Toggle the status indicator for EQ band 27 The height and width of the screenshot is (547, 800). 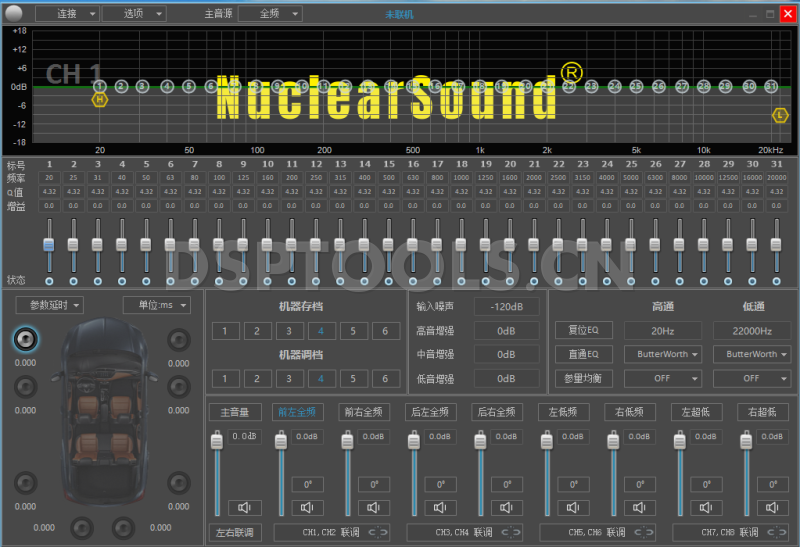pyautogui.click(x=680, y=281)
